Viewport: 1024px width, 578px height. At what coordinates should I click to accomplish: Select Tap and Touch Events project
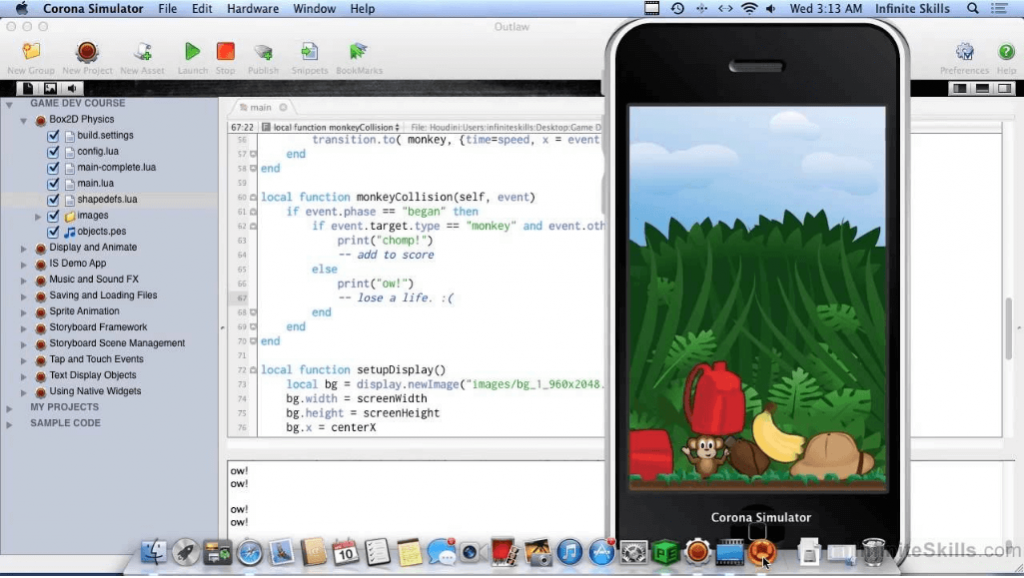(96, 359)
